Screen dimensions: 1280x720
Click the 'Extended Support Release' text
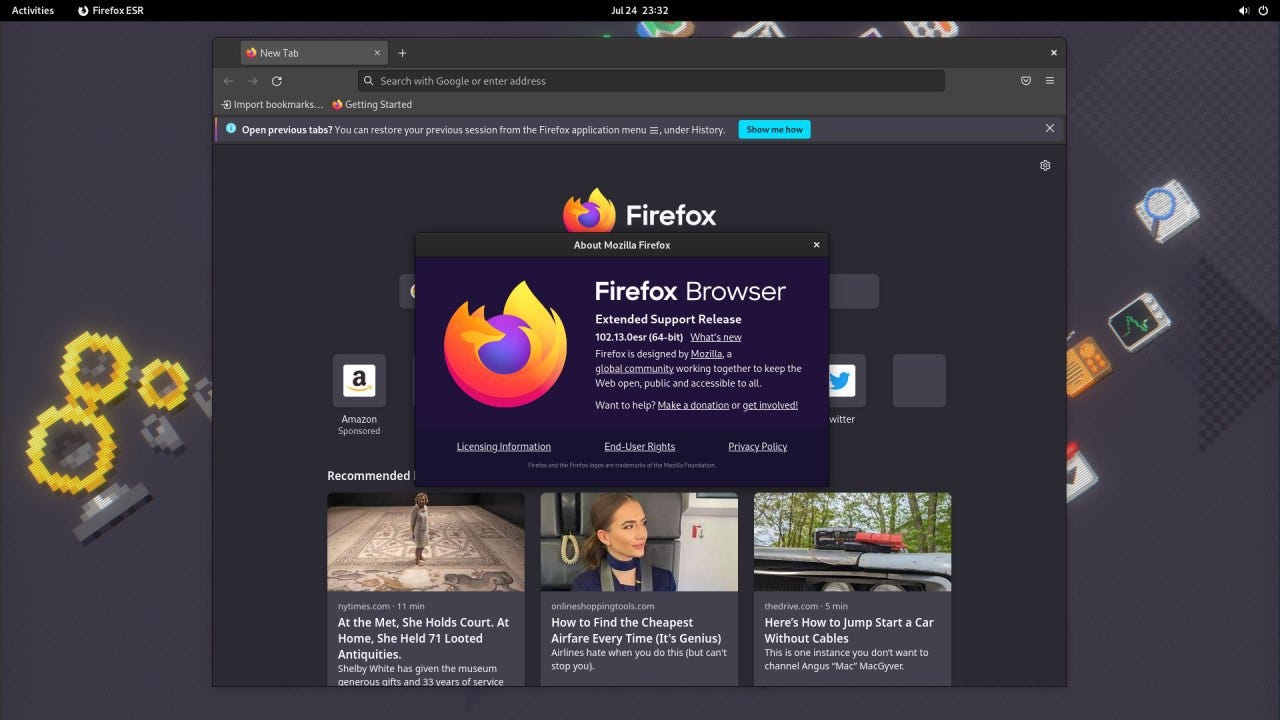click(x=668, y=319)
